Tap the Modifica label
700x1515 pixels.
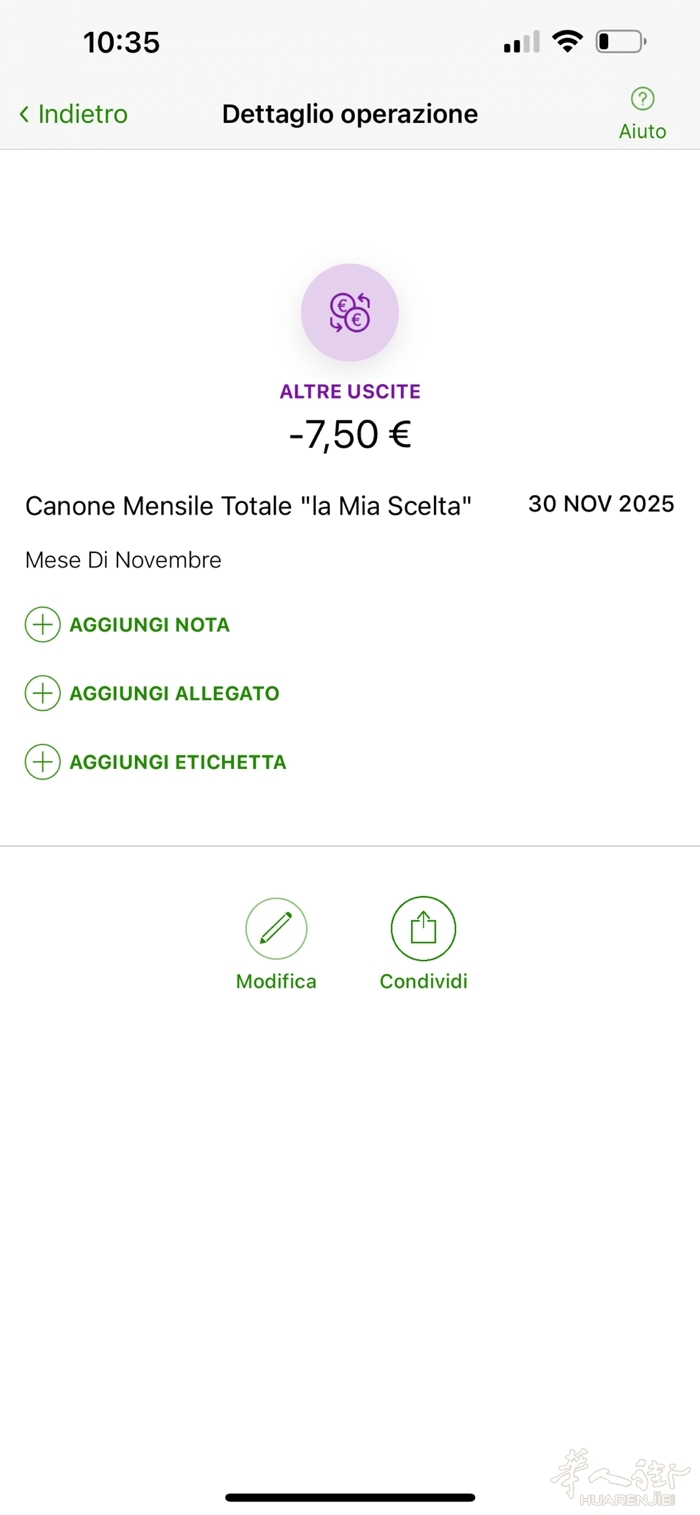pyautogui.click(x=276, y=981)
